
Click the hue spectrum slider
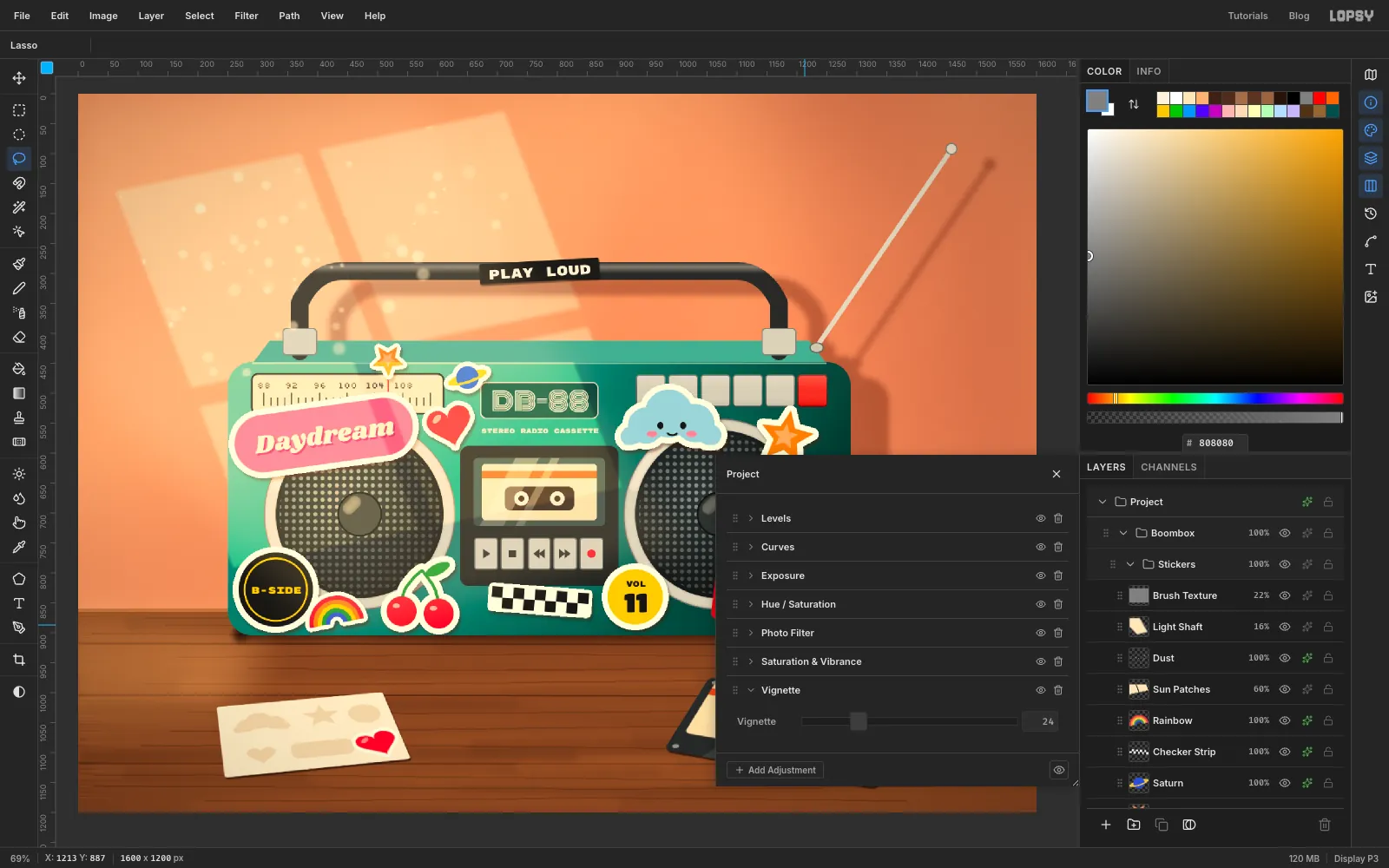click(1215, 398)
